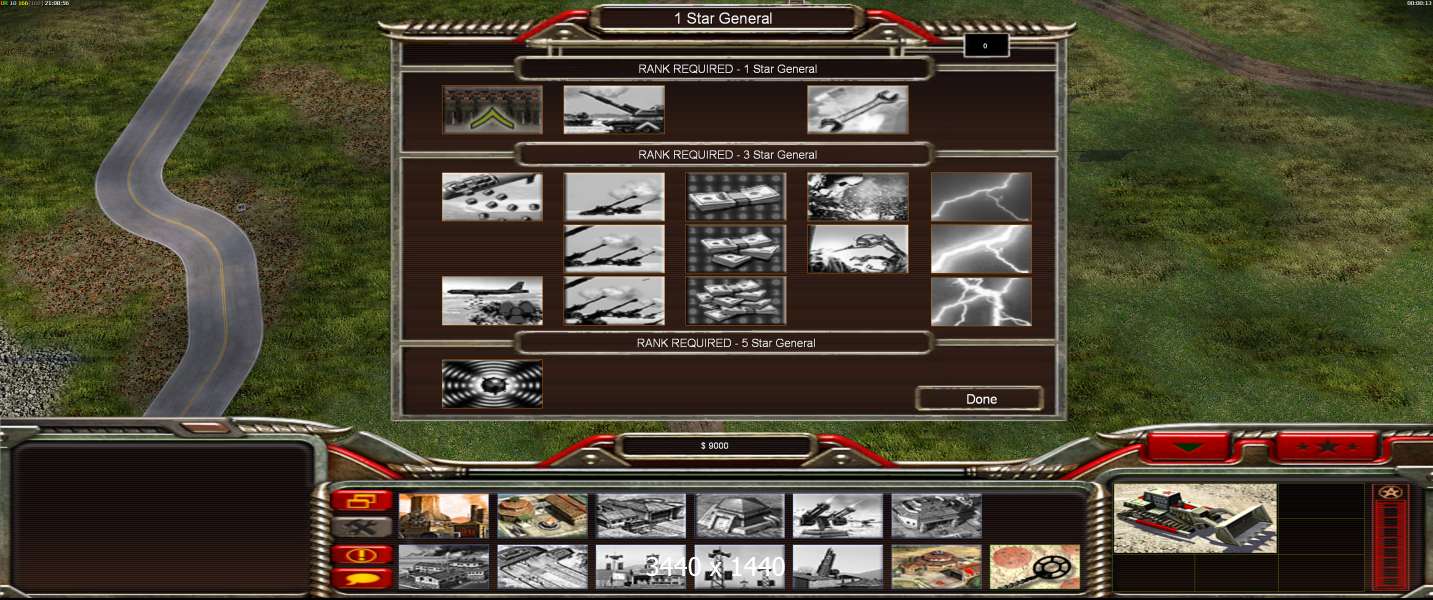Viewport: 1433px width, 600px height.
Task: Click the greyed smoking factory building icon
Action: (443, 567)
